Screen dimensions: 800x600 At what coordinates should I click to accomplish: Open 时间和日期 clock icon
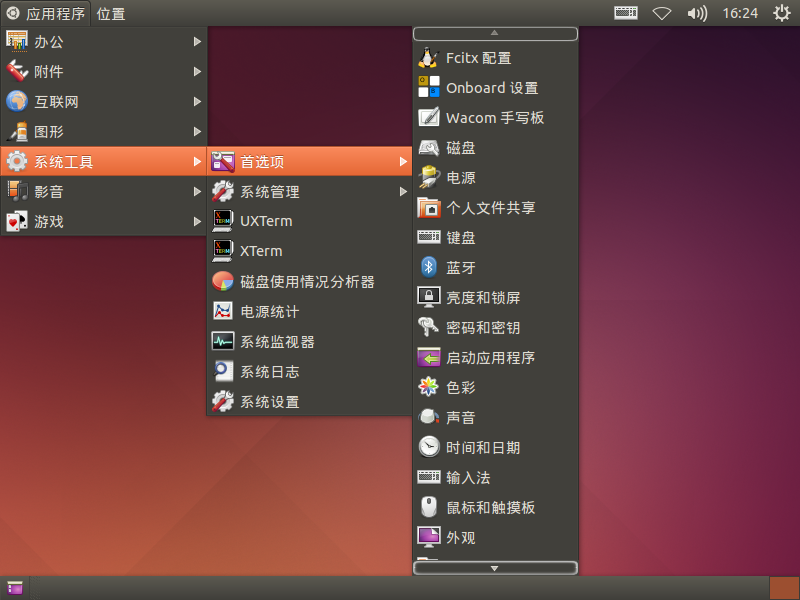pyautogui.click(x=429, y=447)
